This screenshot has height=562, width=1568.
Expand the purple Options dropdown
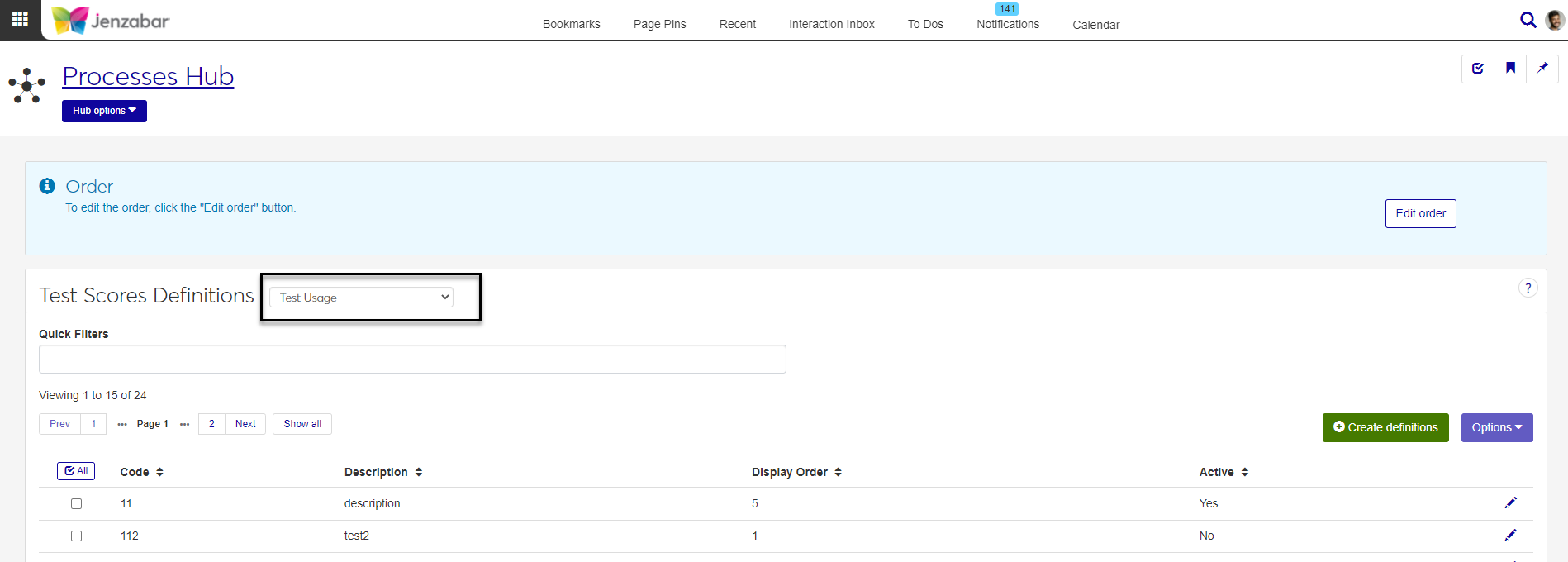pos(1496,427)
